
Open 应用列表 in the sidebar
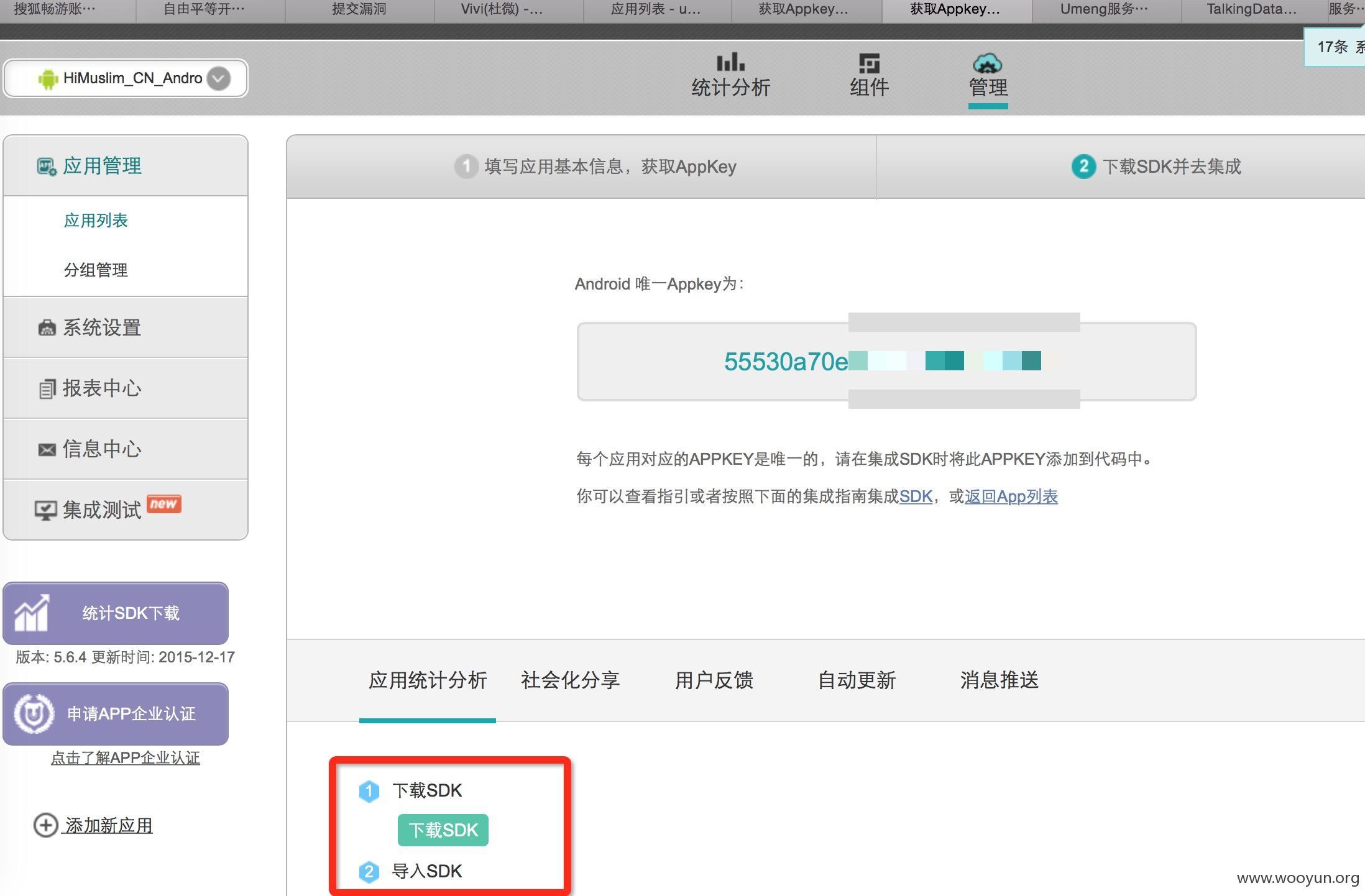96,221
